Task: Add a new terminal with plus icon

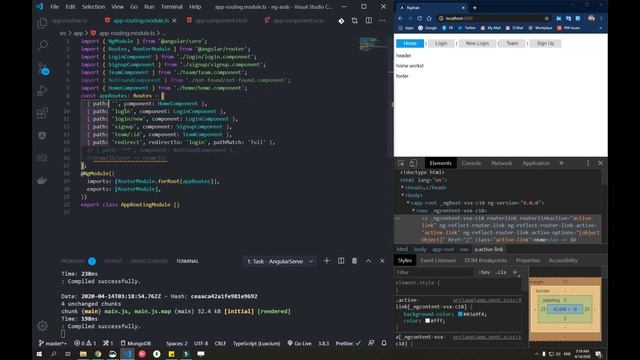Action: click(327, 261)
